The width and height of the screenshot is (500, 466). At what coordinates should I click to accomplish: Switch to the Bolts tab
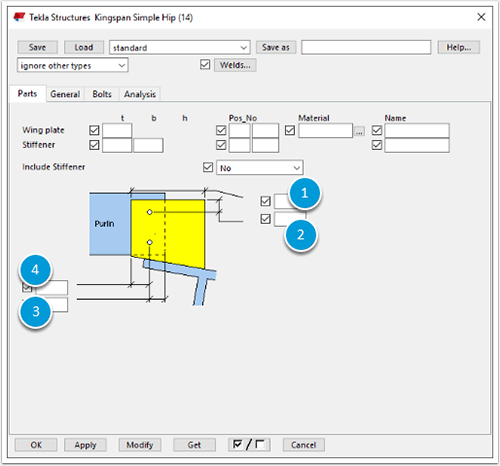pyautogui.click(x=102, y=94)
